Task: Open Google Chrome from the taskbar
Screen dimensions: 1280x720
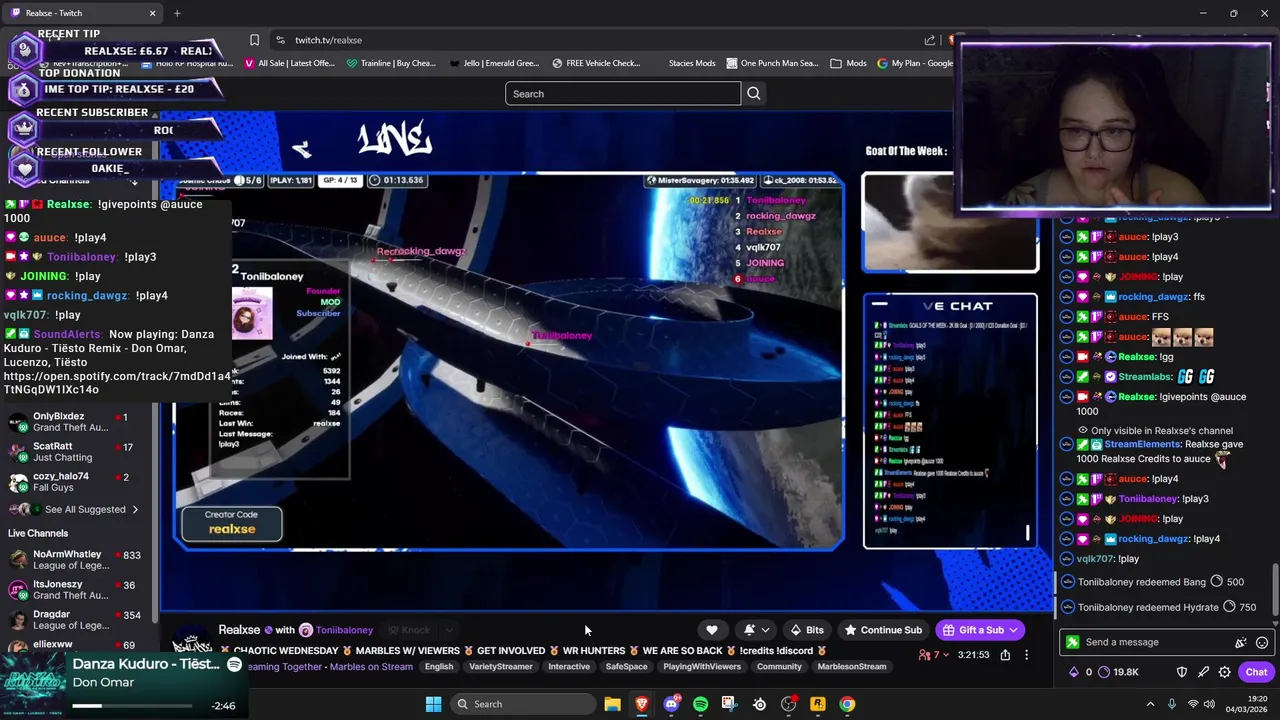Action: 847,704
